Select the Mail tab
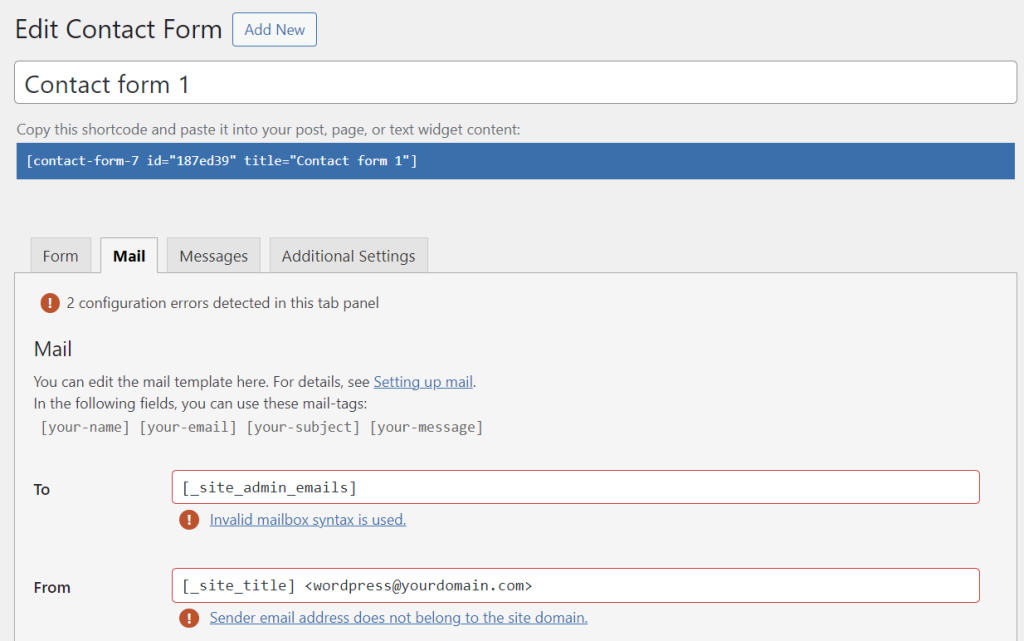Image resolution: width=1024 pixels, height=641 pixels. point(128,255)
